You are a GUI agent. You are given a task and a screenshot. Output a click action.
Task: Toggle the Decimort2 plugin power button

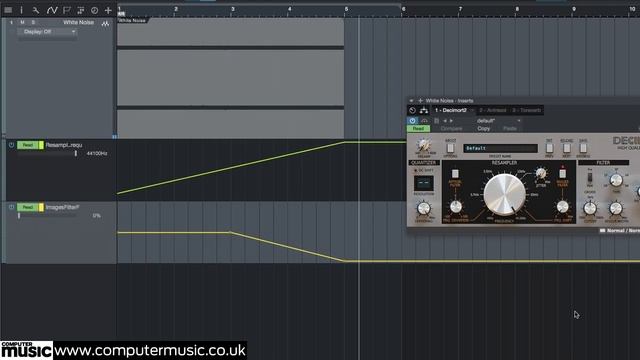[x=412, y=121]
